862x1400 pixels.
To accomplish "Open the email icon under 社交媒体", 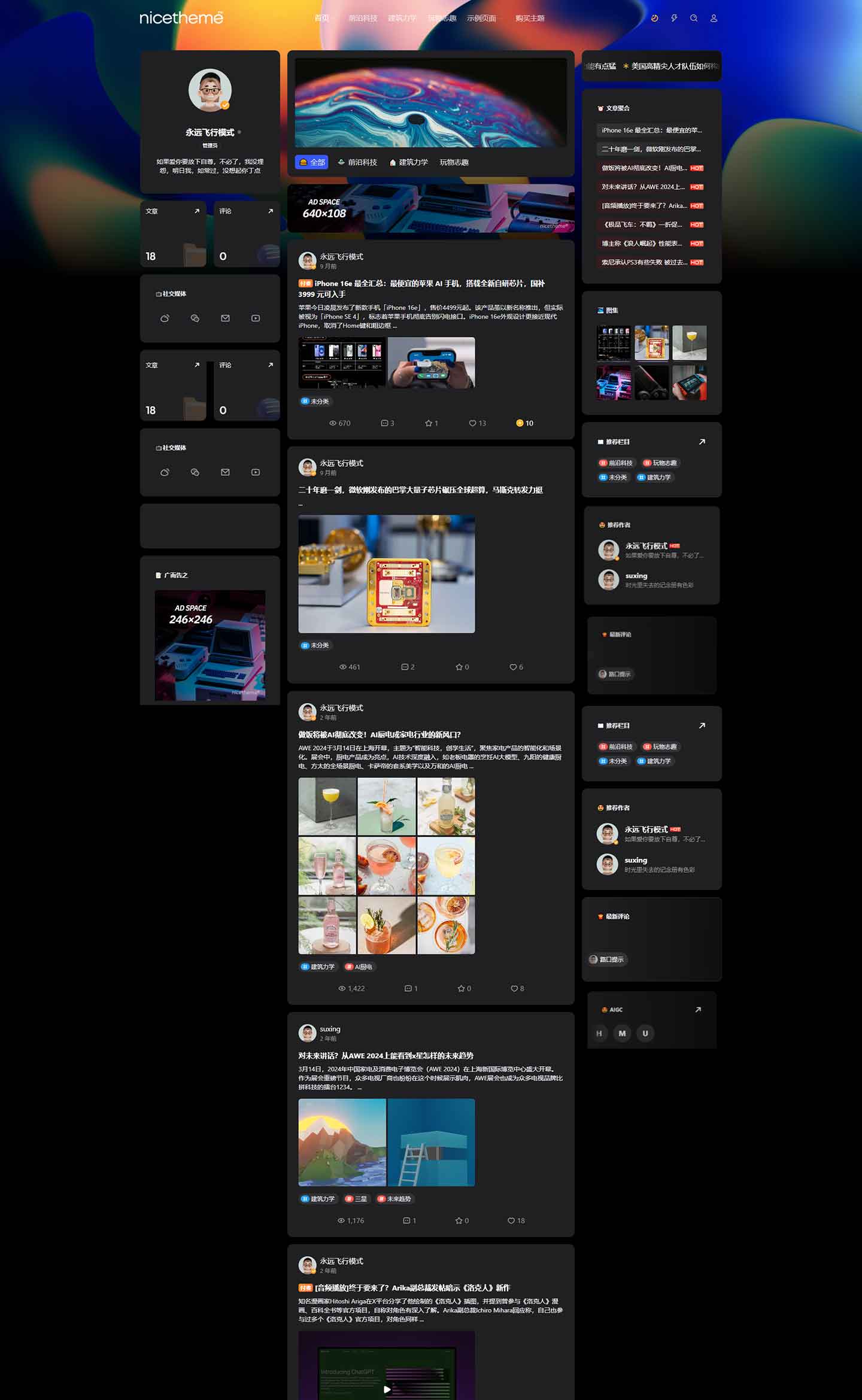I will click(225, 318).
